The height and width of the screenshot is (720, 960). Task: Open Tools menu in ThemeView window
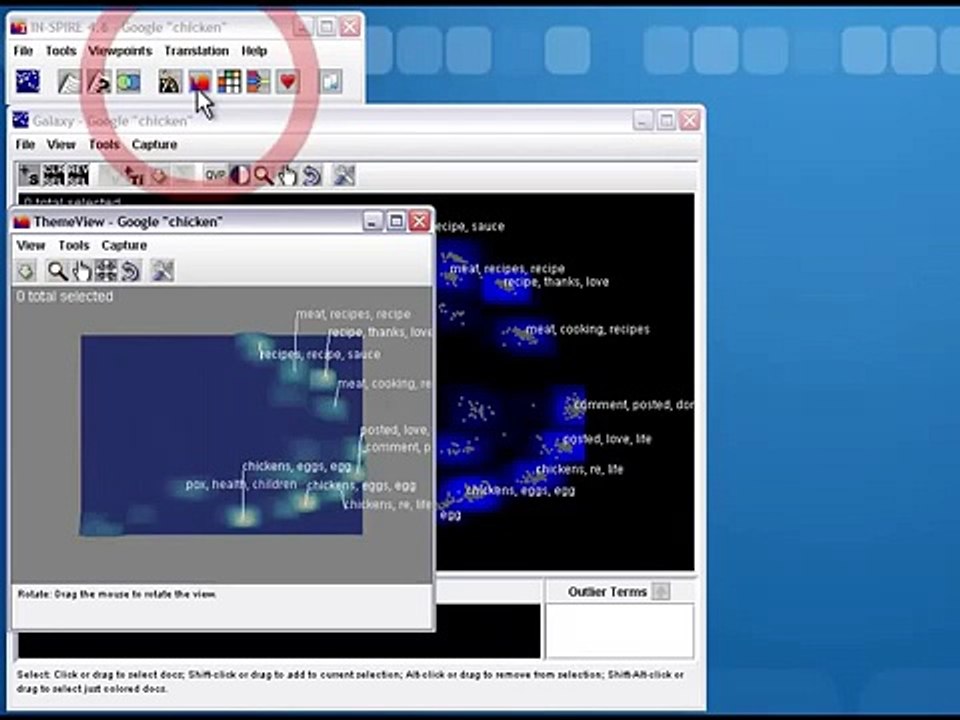coord(73,246)
